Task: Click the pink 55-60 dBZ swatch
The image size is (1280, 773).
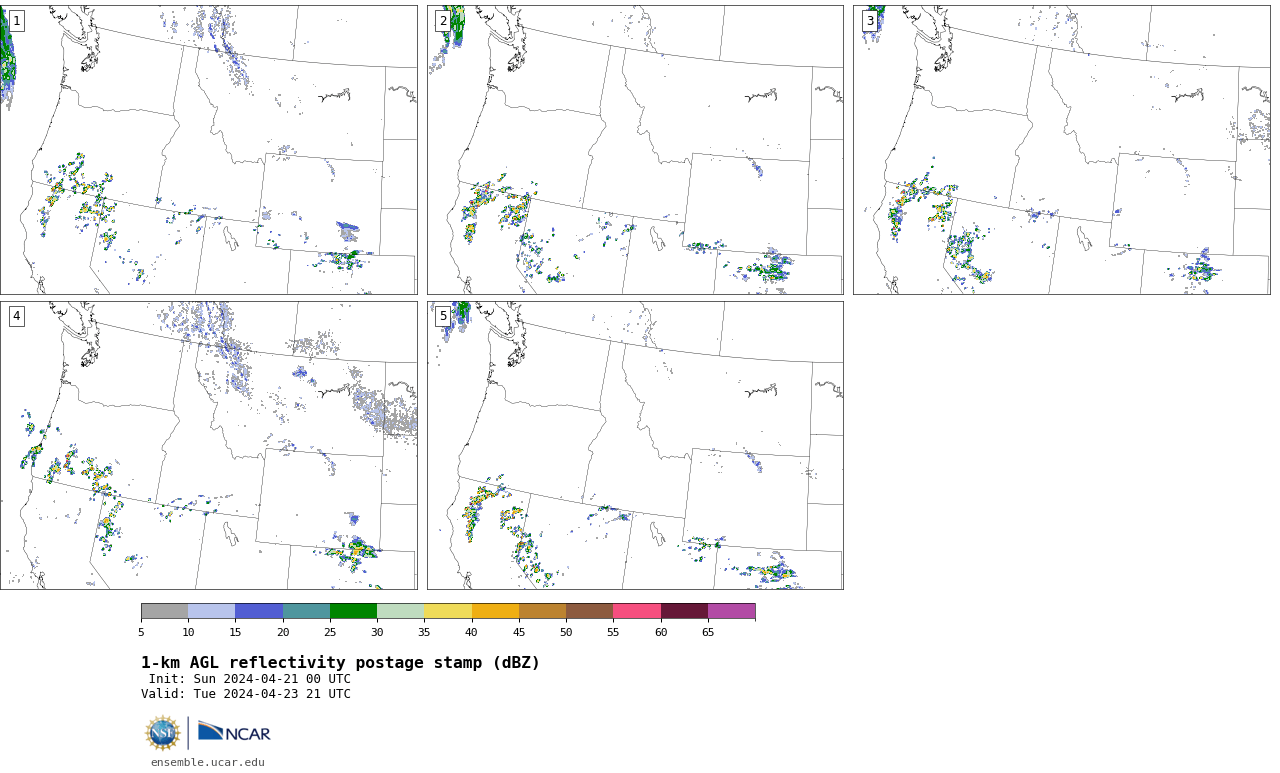Action: tap(637, 611)
